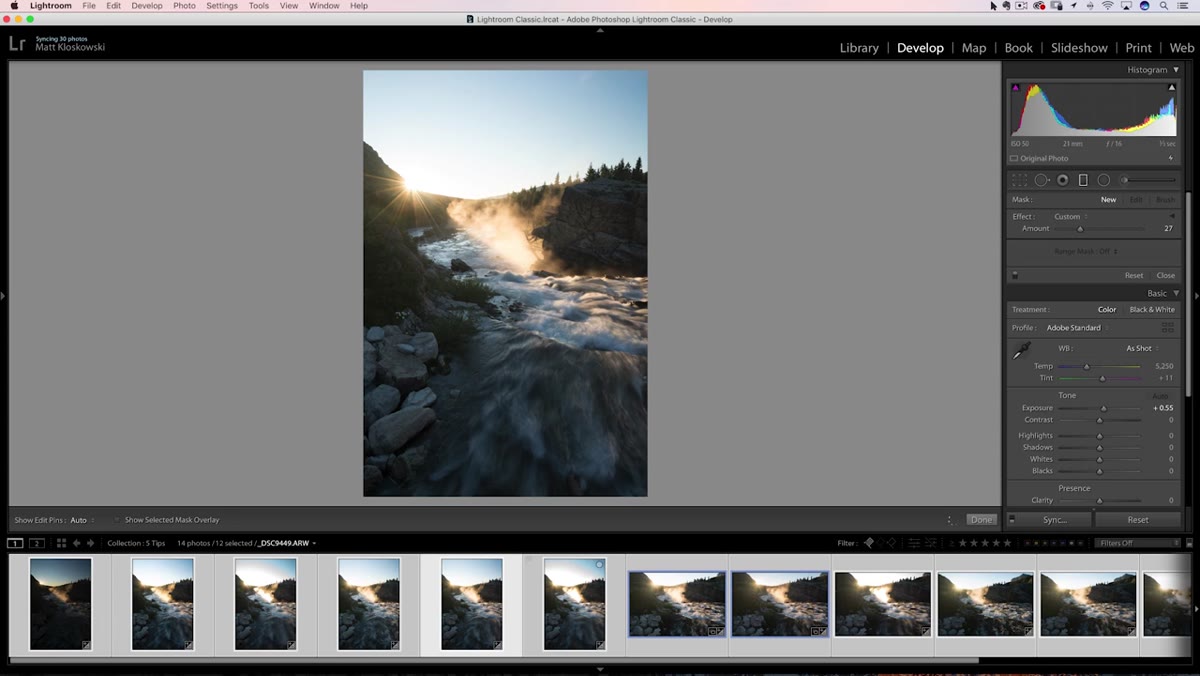Toggle the highlight clipping indicator in Histogram

(1172, 88)
